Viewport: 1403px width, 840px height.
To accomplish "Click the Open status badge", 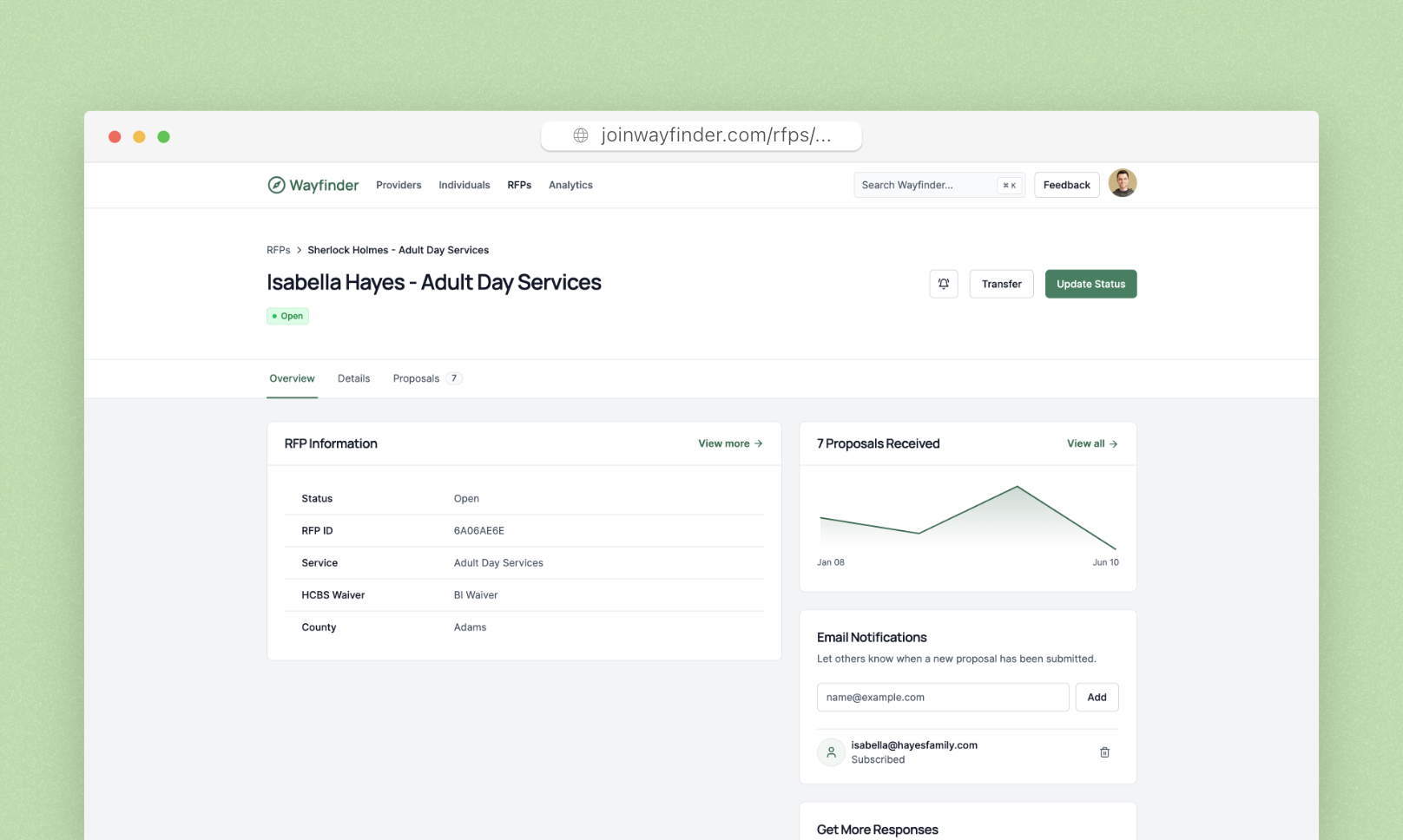I will [287, 316].
